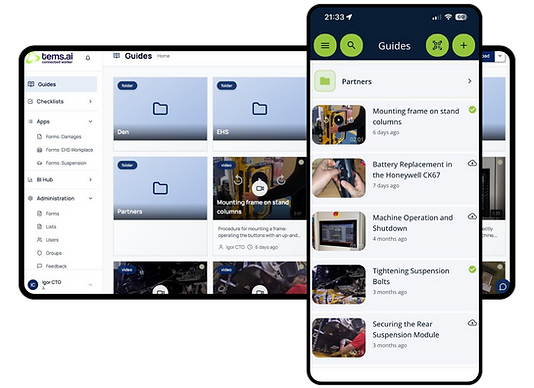Click the tems.ai logo
This screenshot has width=534, height=388.
coord(50,58)
